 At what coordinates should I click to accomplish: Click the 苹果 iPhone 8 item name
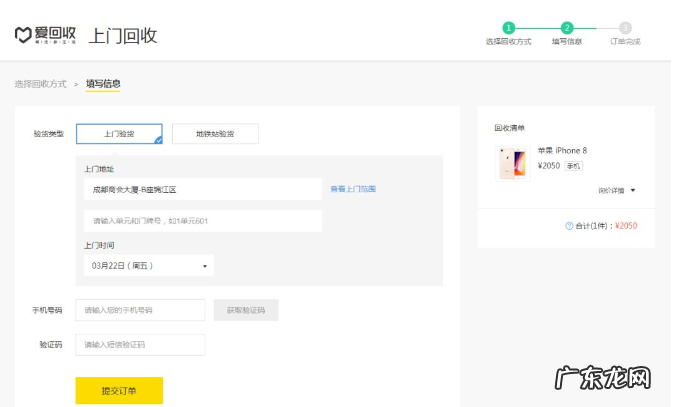pos(562,151)
